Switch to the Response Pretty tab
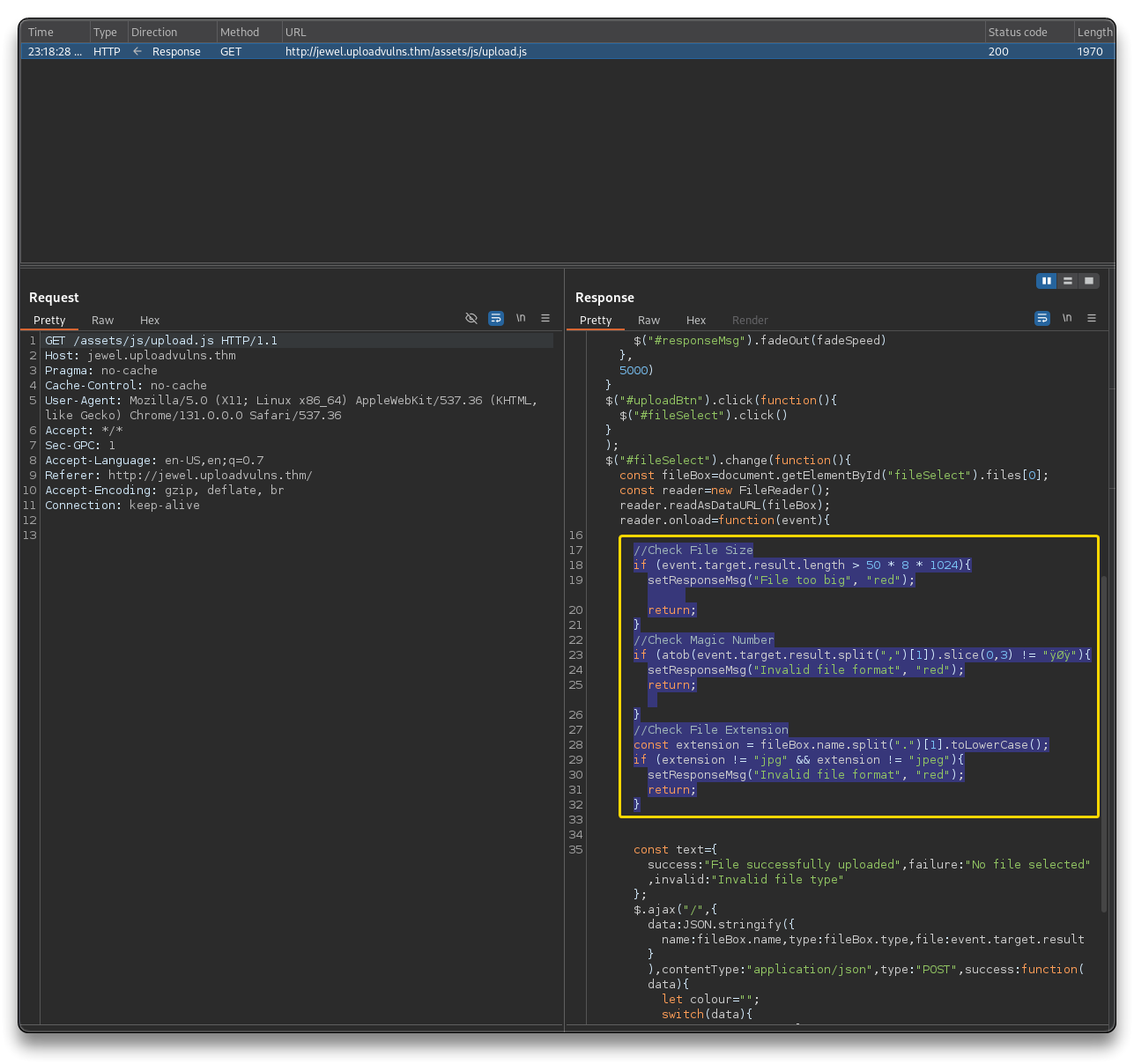The height and width of the screenshot is (1064, 1134). coord(596,321)
